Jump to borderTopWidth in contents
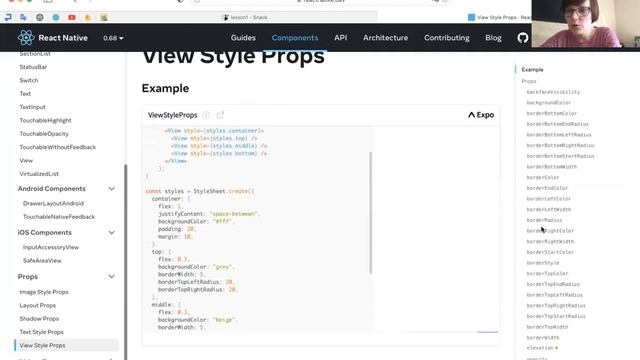The height and width of the screenshot is (360, 640). [x=547, y=327]
